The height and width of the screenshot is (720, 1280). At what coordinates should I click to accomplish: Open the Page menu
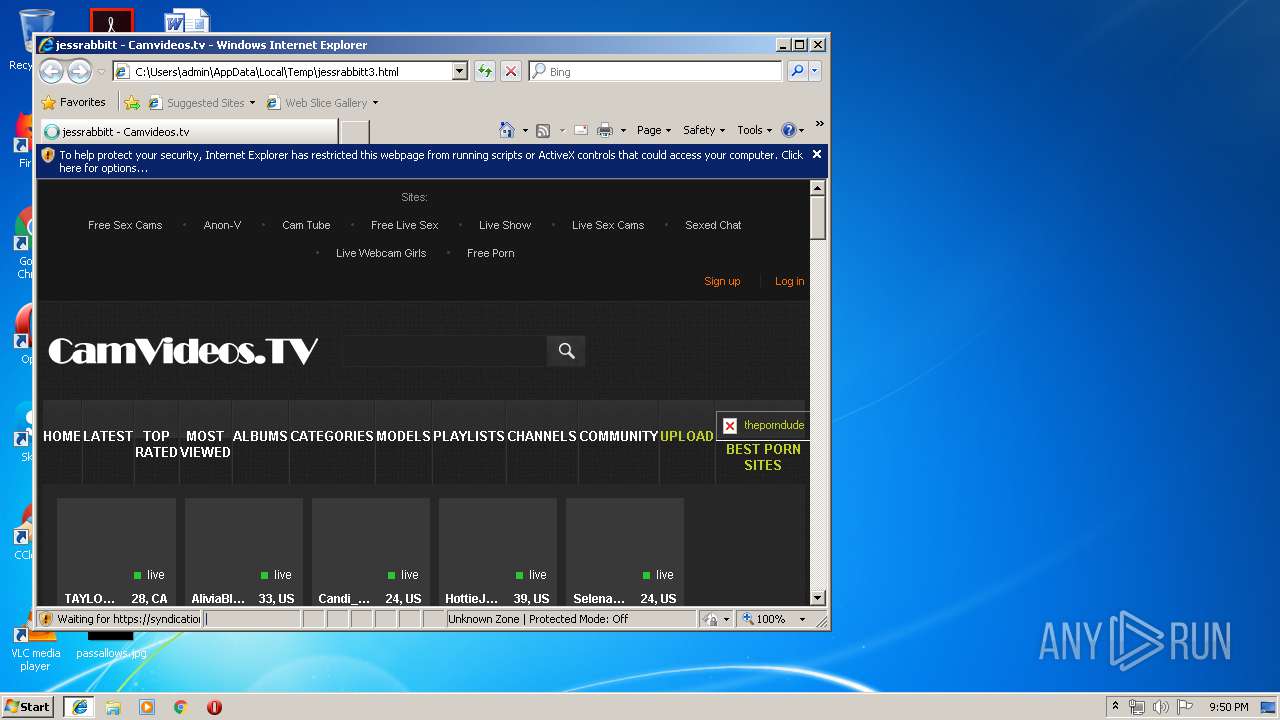click(x=654, y=130)
